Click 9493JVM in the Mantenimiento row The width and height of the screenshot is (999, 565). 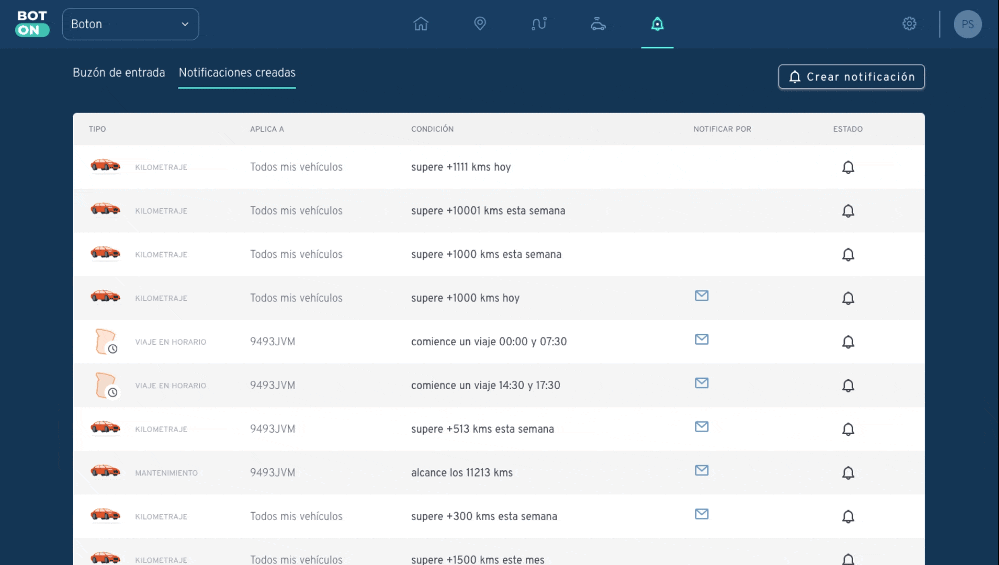pyautogui.click(x=273, y=473)
